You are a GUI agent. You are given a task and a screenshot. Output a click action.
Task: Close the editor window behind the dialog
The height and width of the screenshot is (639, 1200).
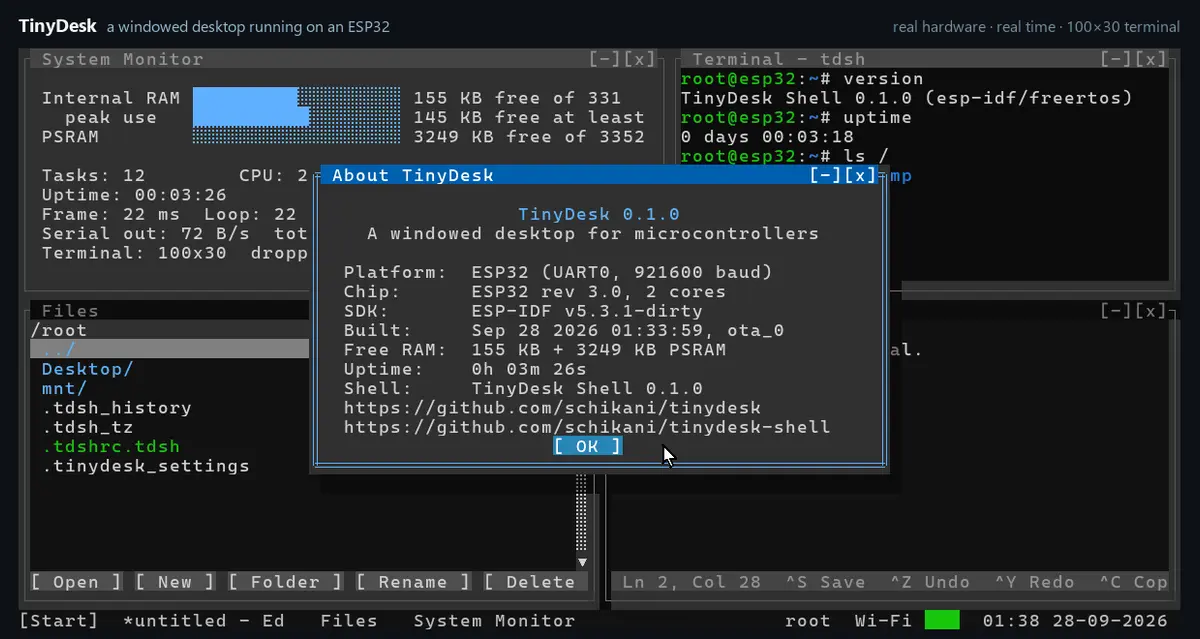(x=1151, y=311)
